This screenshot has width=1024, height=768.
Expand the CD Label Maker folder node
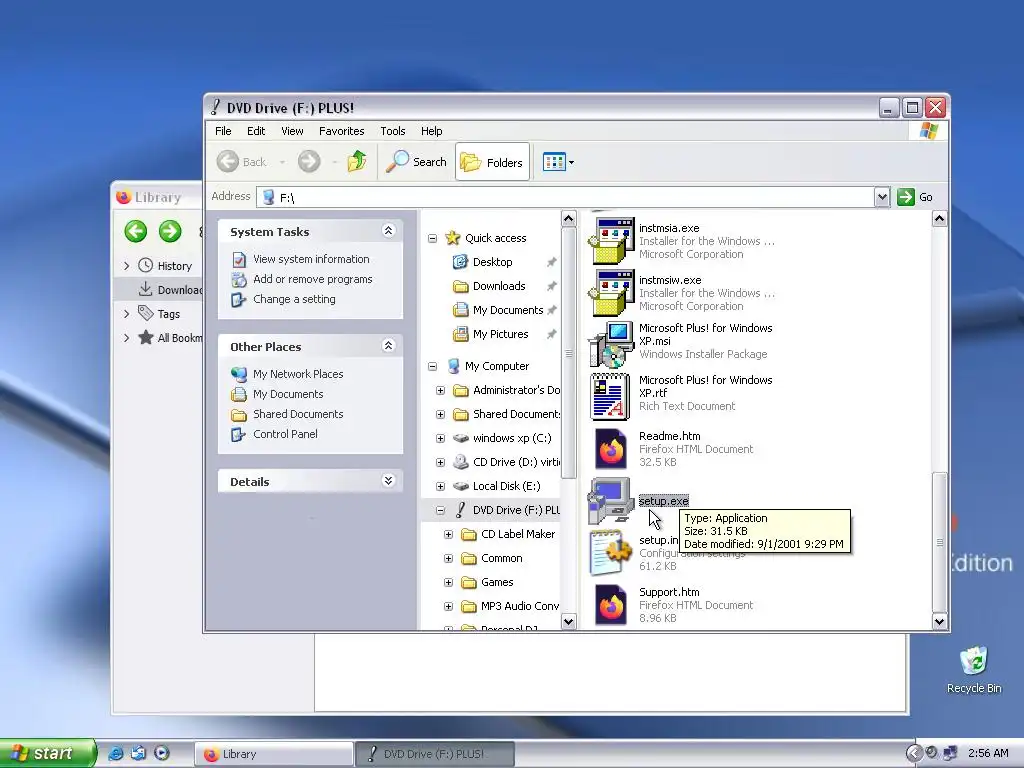[449, 534]
